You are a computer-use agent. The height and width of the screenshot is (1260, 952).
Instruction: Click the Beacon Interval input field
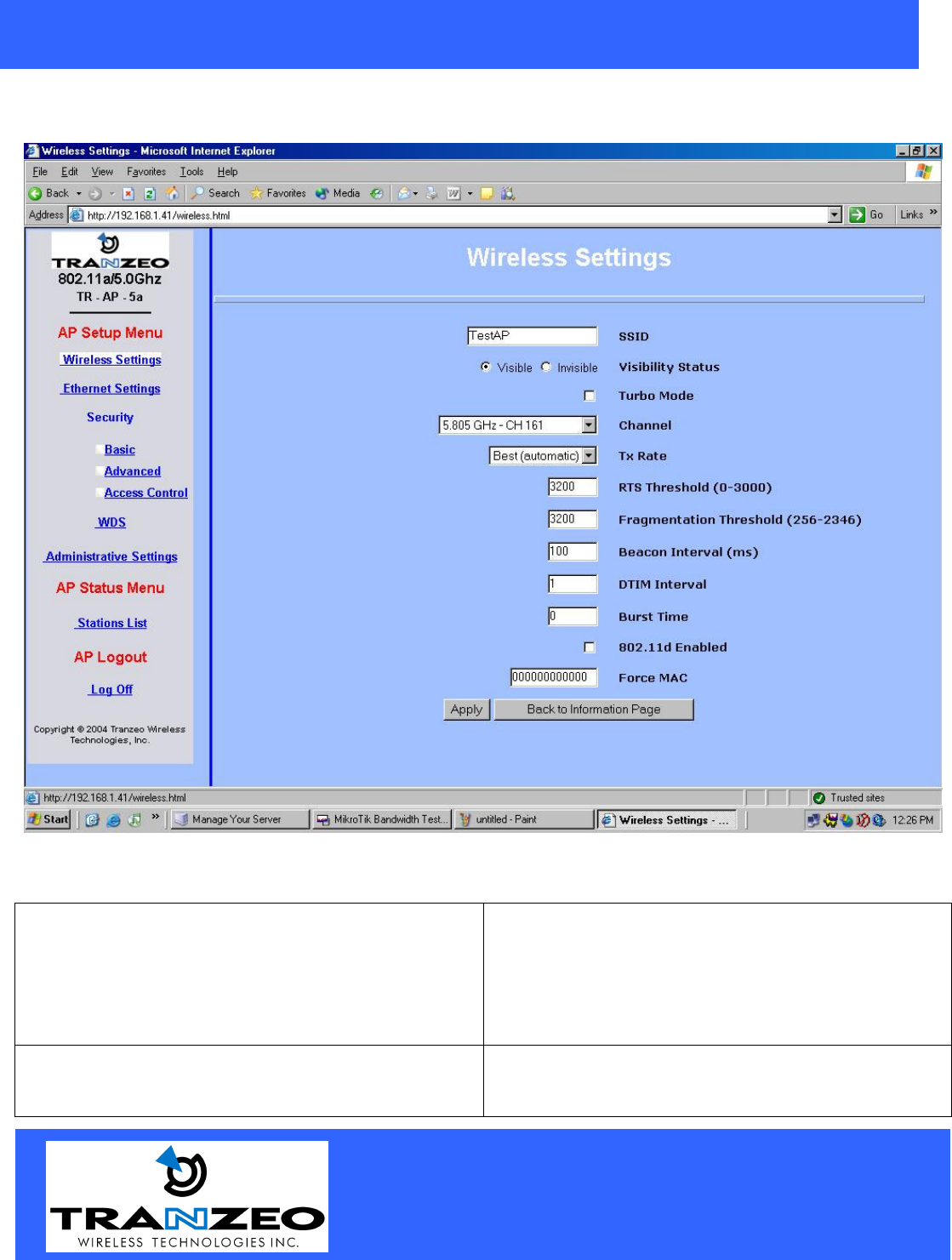(573, 551)
